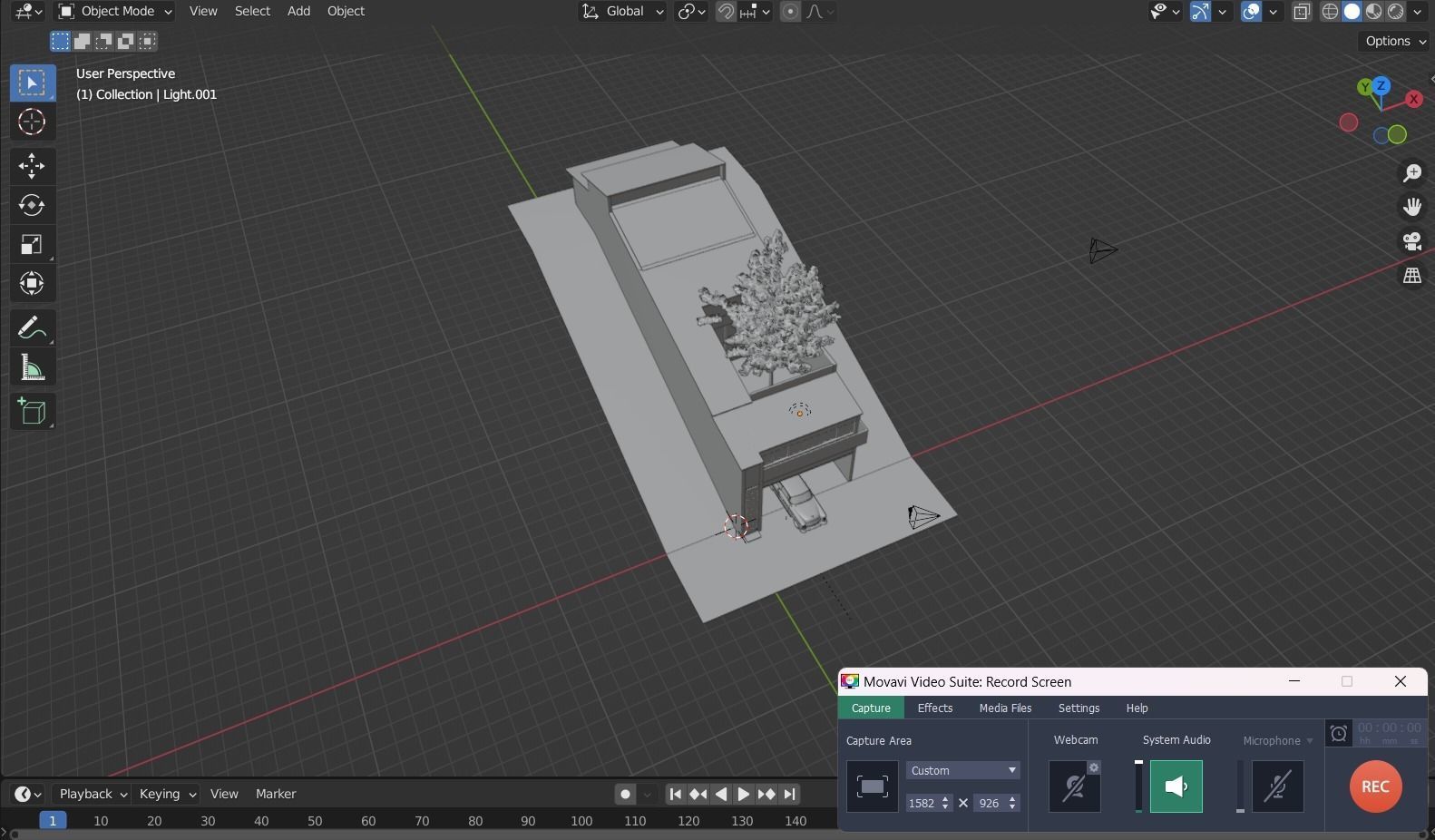Set selection mode to New
Image resolution: width=1435 pixels, height=840 pixels.
pyautogui.click(x=60, y=41)
